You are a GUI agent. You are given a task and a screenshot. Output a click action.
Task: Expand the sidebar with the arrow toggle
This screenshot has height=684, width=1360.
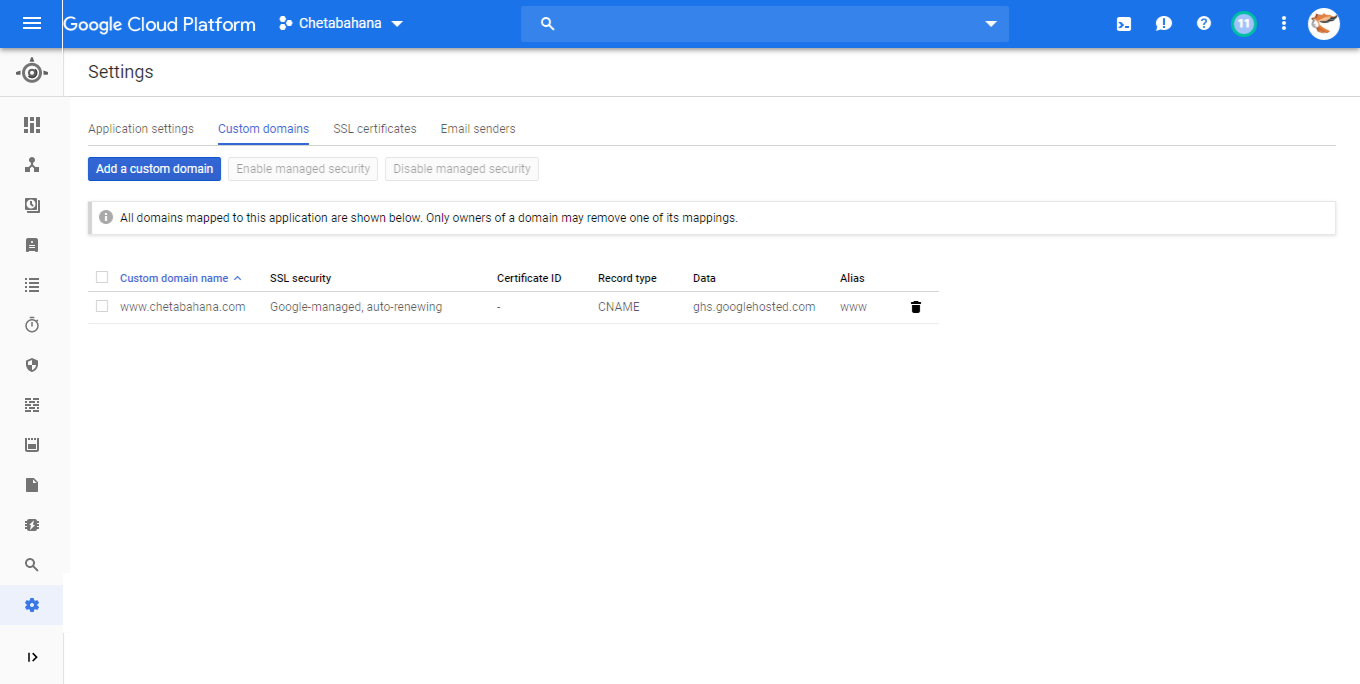click(x=32, y=657)
